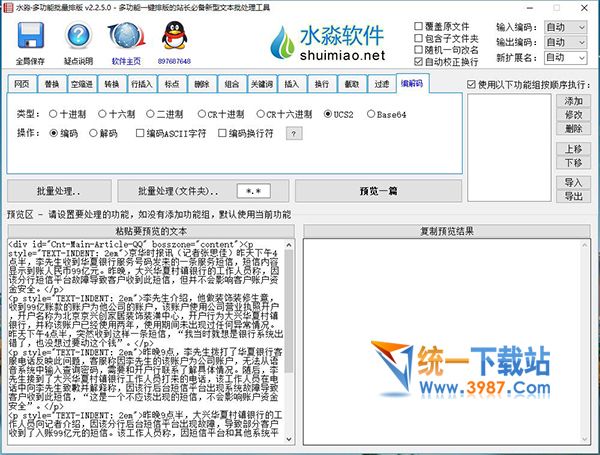Select the 十进制 type radio button
Screen dimensions: 600x455
[x=53, y=114]
